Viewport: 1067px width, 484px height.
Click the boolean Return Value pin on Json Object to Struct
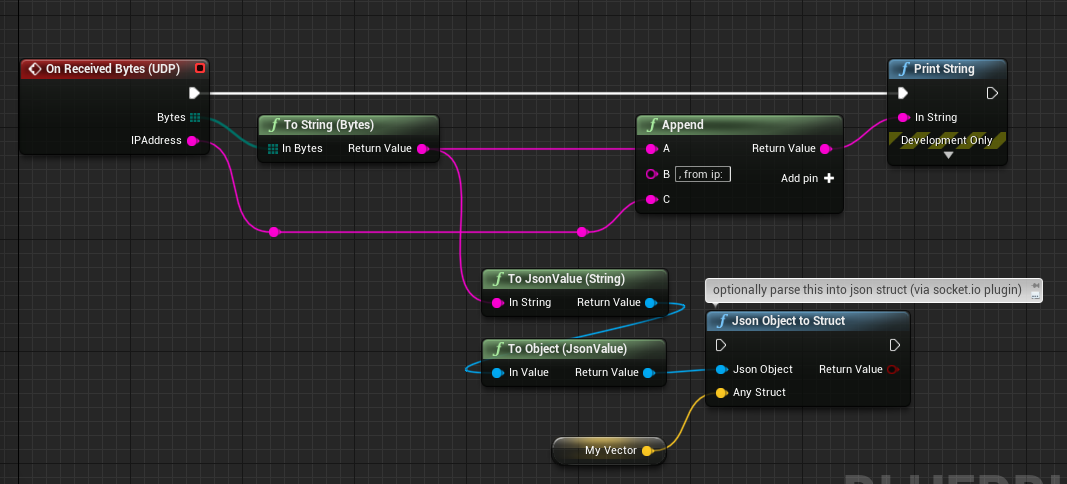(x=893, y=370)
